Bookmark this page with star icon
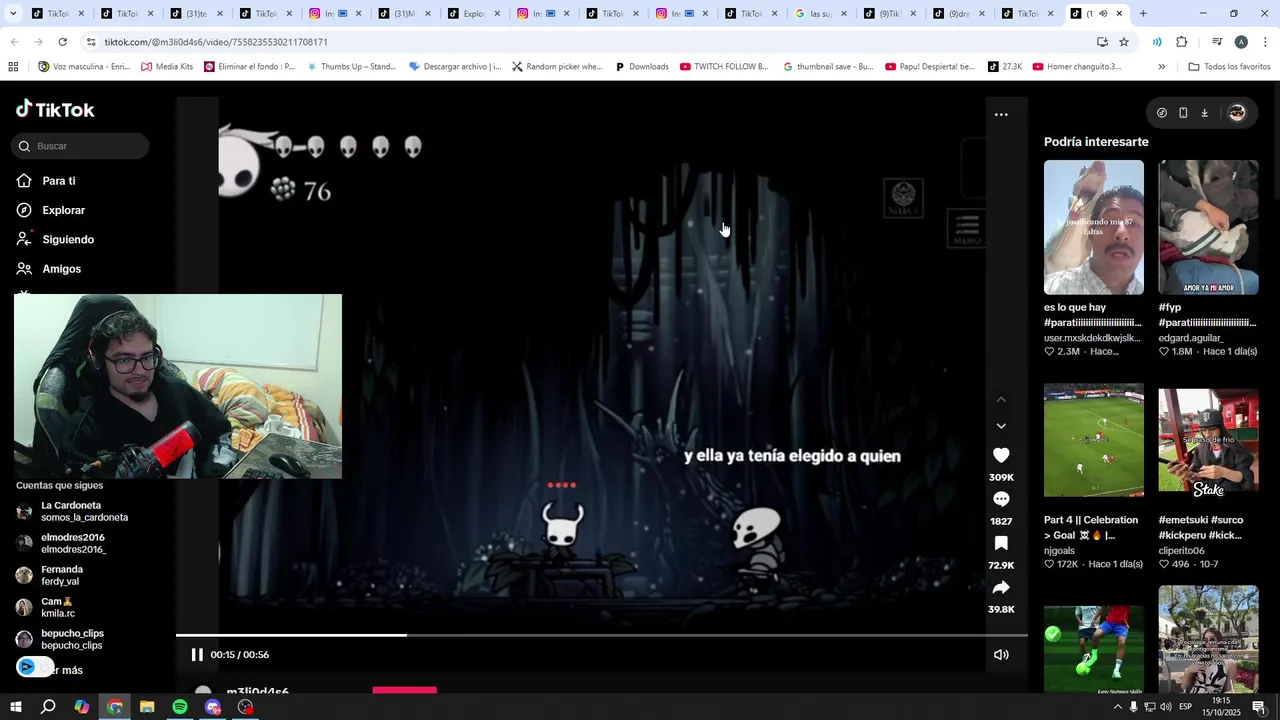 click(x=1124, y=42)
